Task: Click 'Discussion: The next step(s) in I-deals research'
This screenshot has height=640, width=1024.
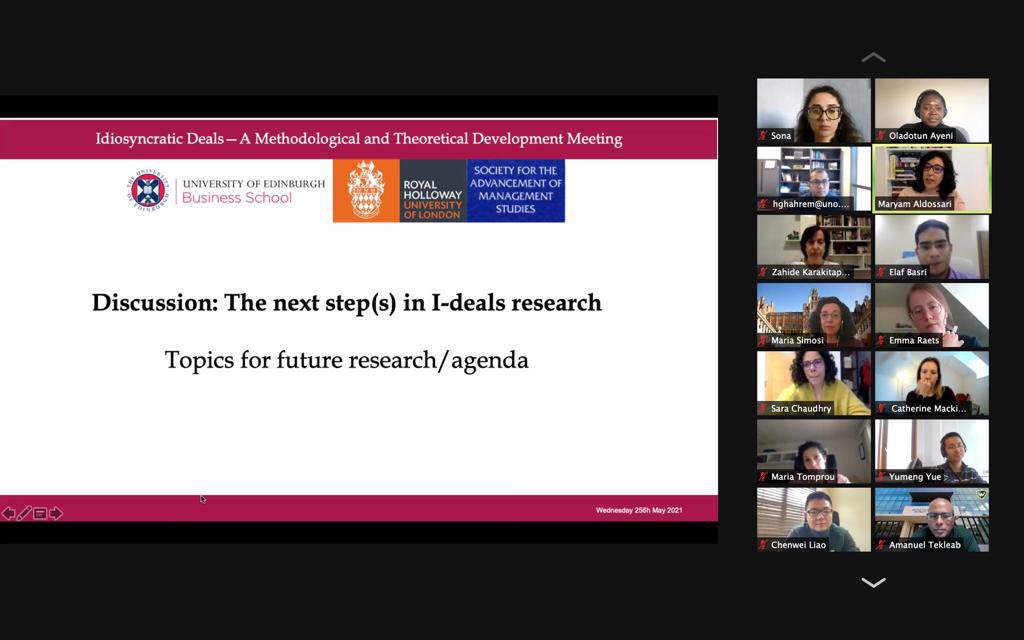Action: tap(347, 303)
